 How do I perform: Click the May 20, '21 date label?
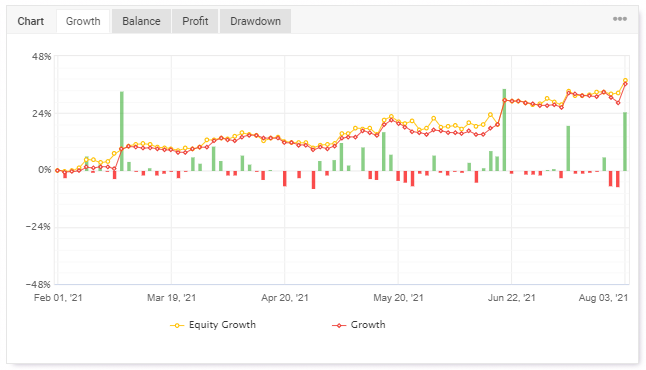(x=398, y=297)
